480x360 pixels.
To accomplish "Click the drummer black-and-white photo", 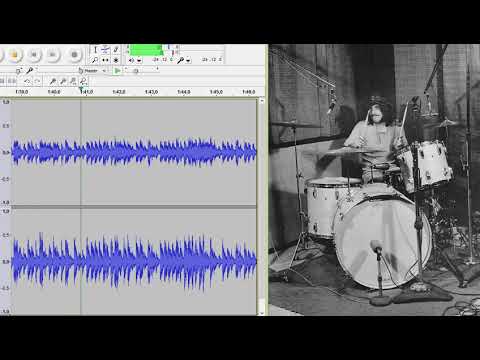I will point(374,180).
